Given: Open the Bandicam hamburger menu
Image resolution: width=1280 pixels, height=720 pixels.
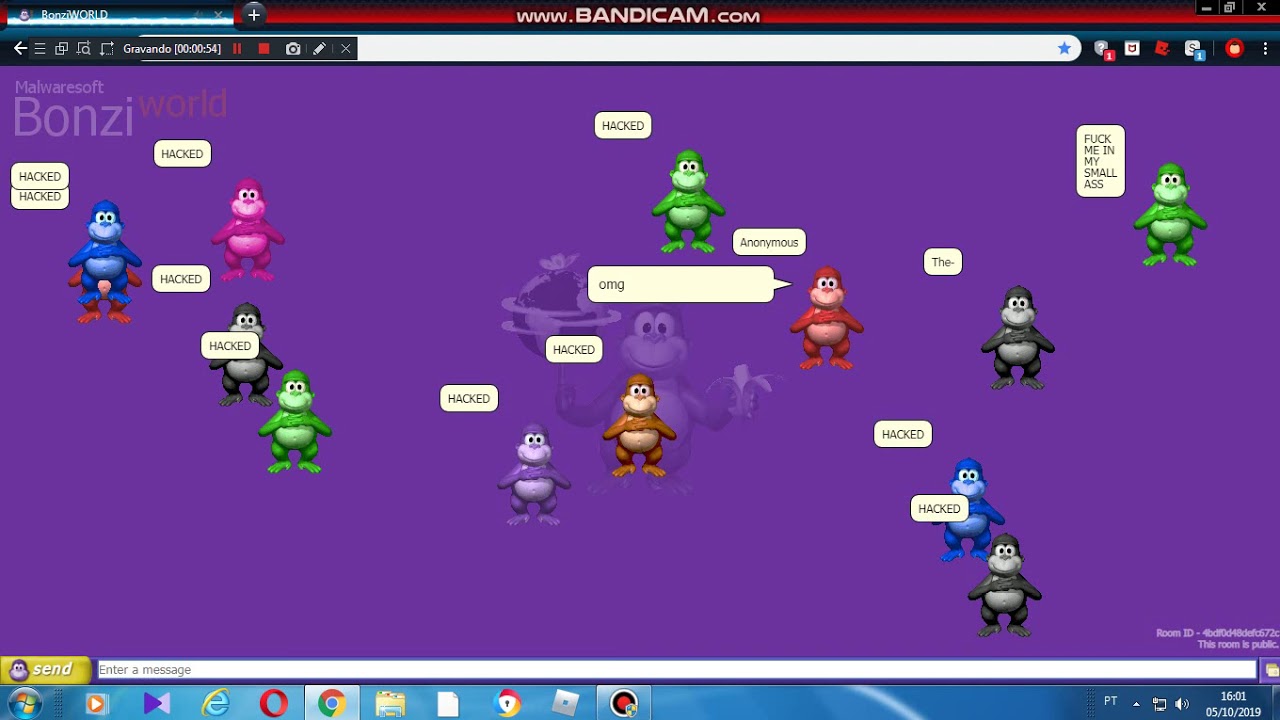Looking at the screenshot, I should (40, 48).
